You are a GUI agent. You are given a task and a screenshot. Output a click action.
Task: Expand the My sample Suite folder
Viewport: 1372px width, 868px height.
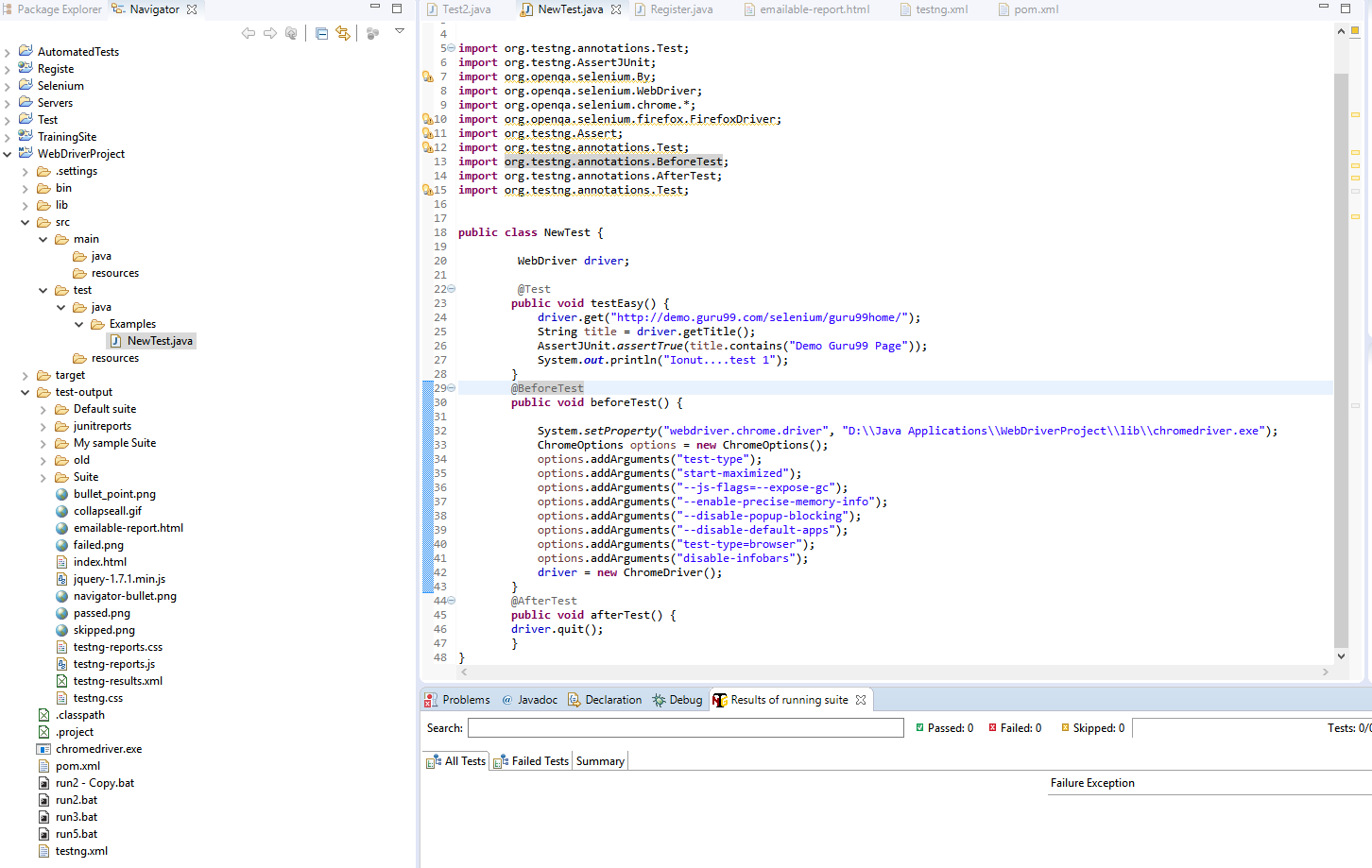coord(43,443)
